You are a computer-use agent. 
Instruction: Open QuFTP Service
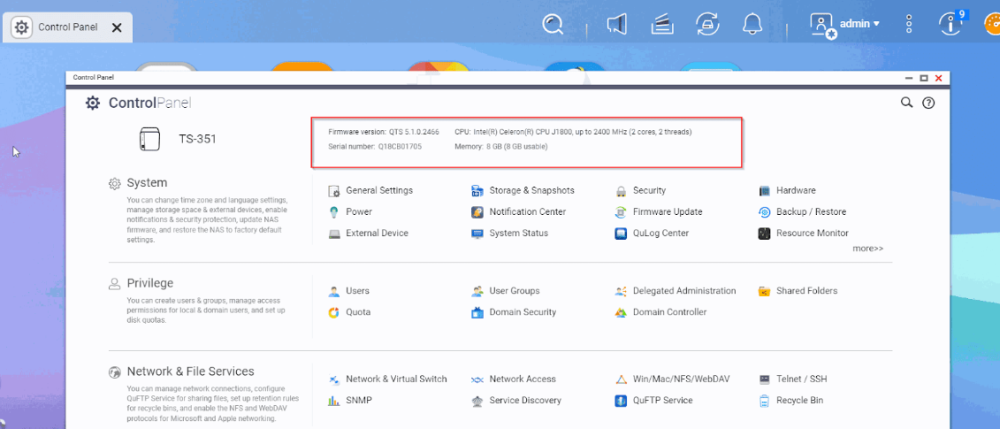point(654,400)
